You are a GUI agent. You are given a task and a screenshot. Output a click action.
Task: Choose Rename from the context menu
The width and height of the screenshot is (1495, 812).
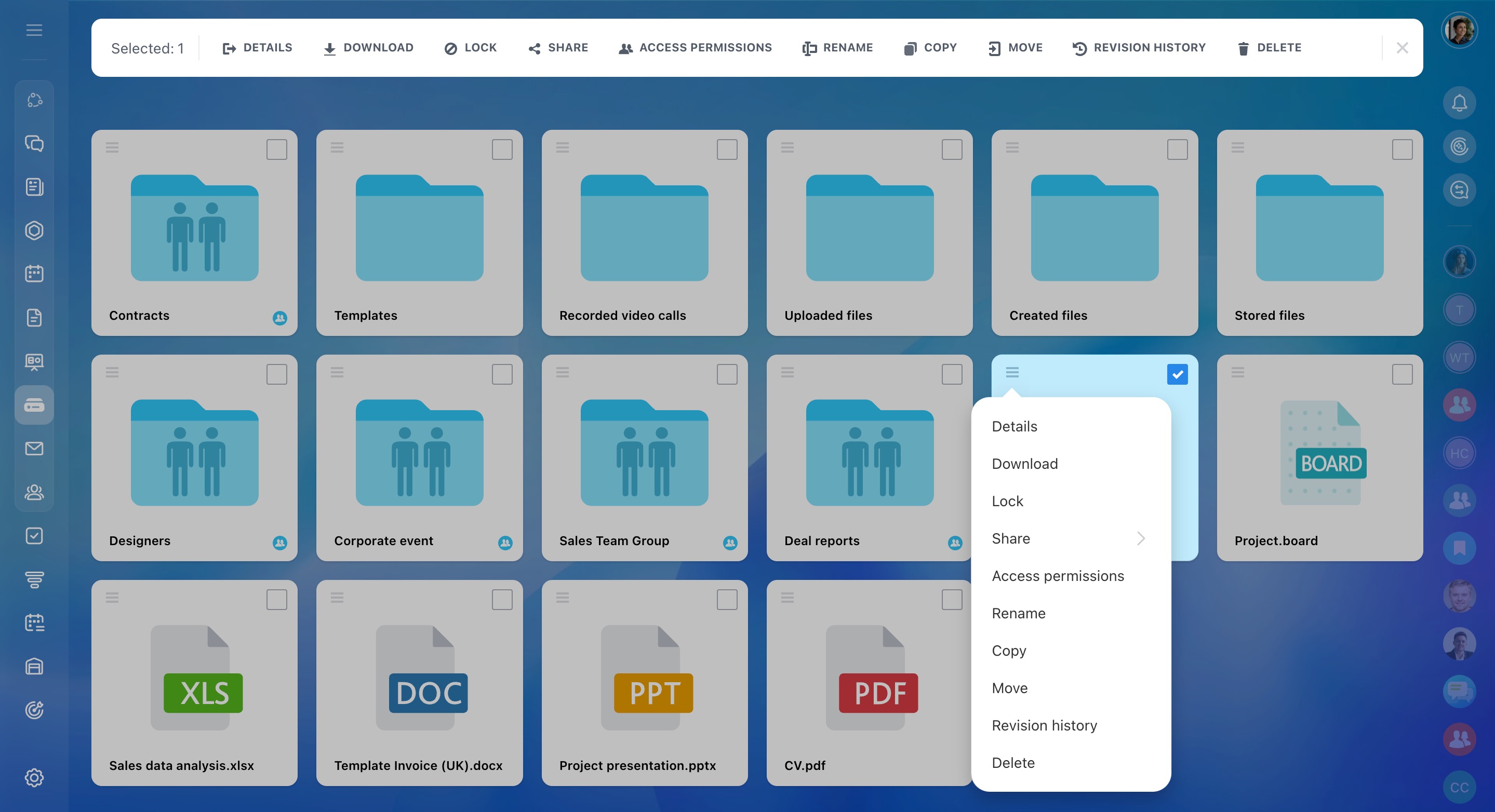point(1019,614)
